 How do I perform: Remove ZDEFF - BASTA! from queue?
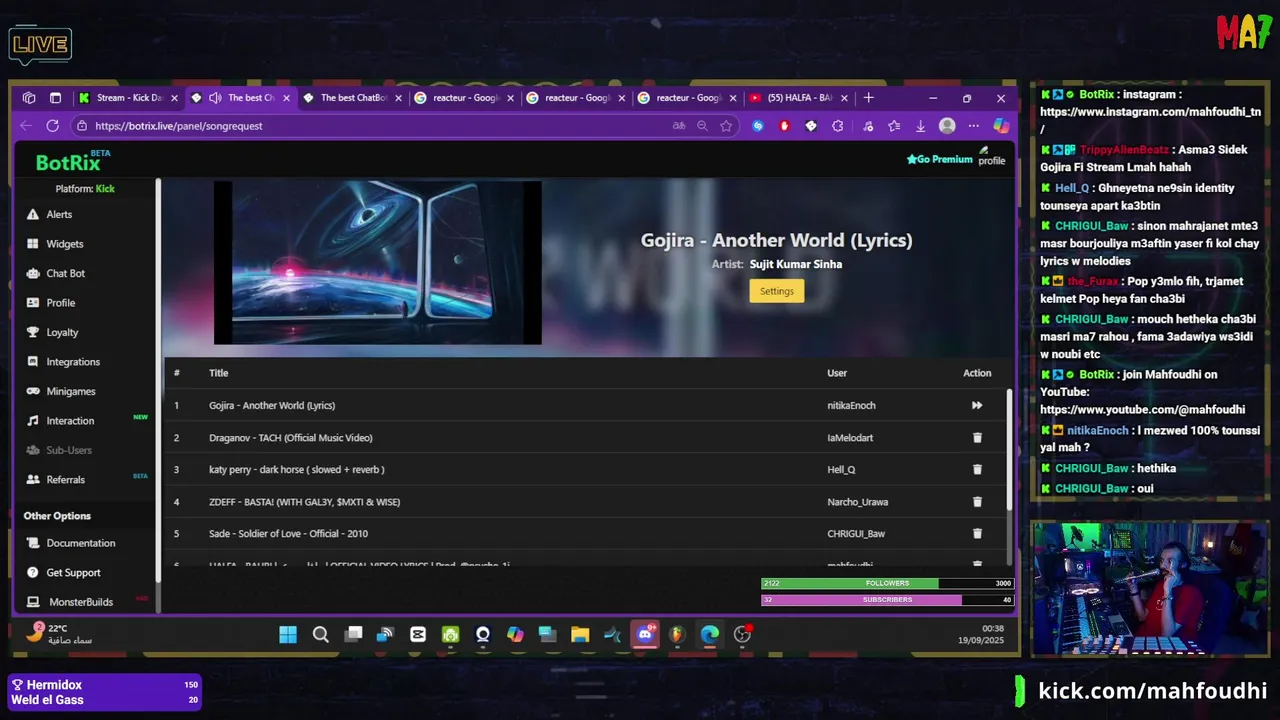pos(977,502)
